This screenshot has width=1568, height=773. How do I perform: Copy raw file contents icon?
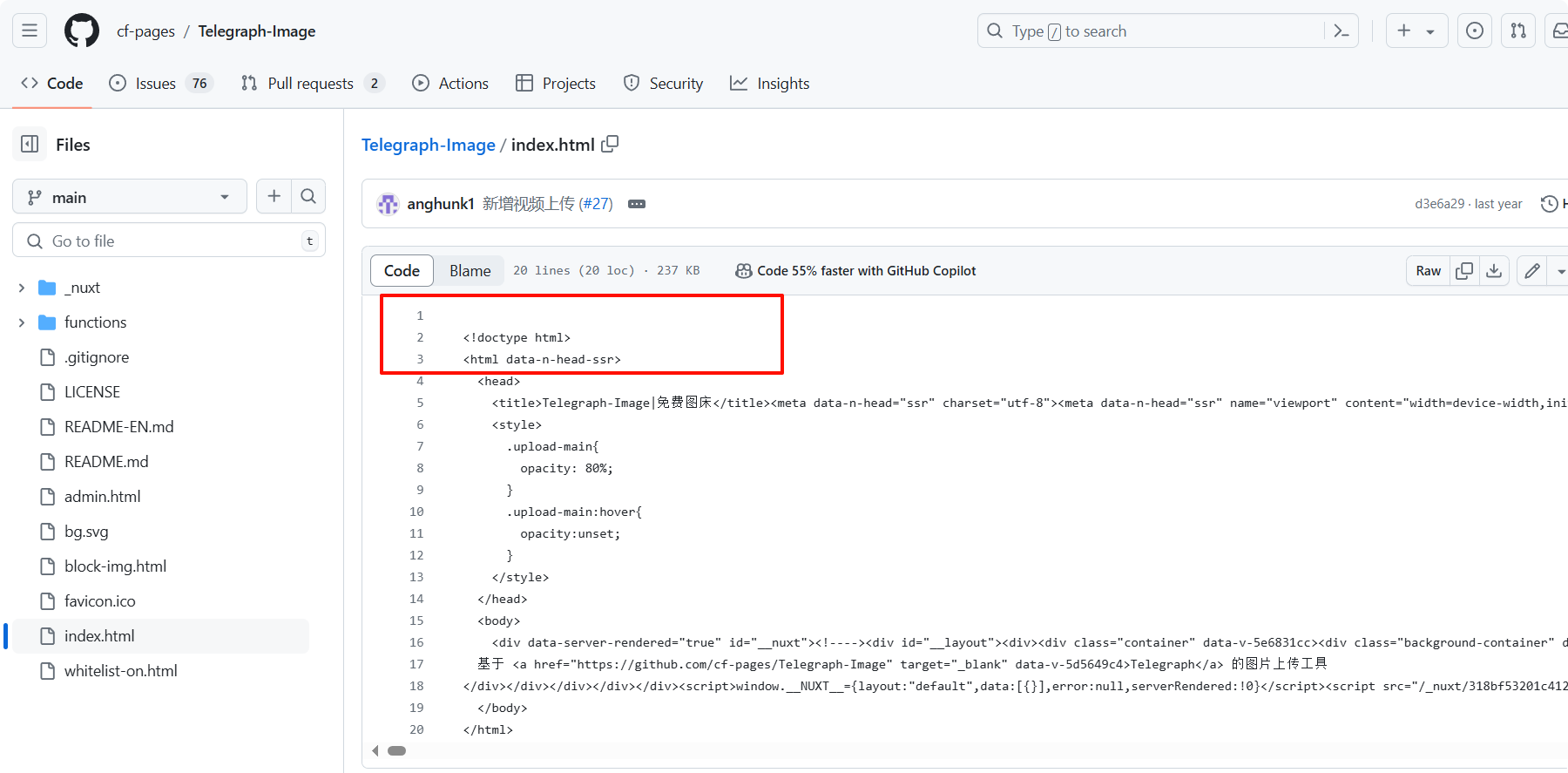1464,271
